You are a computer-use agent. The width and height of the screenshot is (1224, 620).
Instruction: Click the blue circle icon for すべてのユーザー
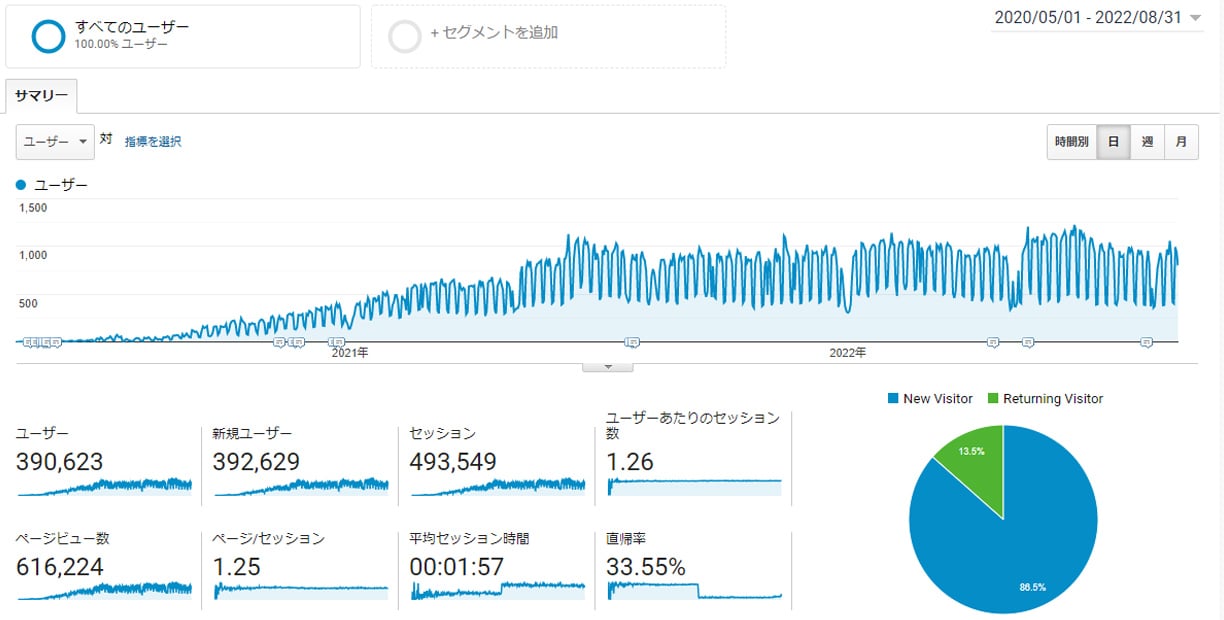[48, 35]
